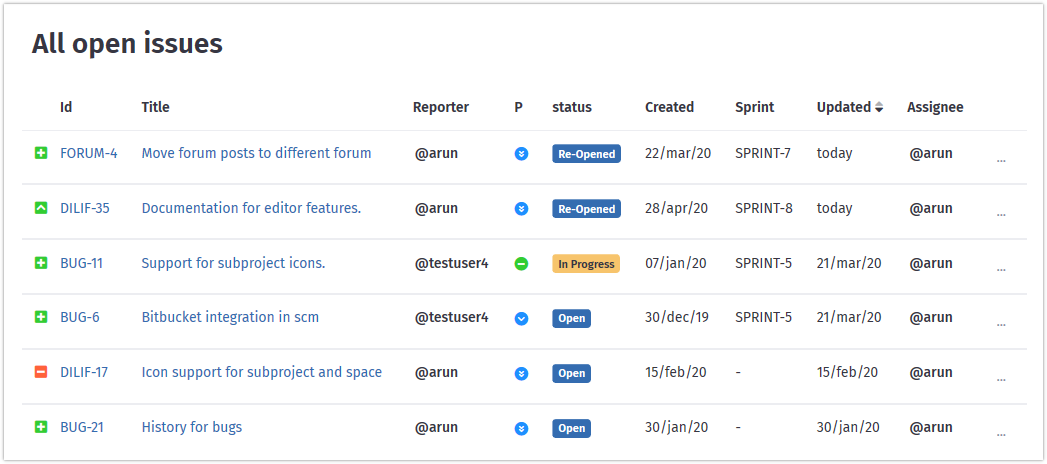Open issue link FORUM-4

click(x=88, y=153)
